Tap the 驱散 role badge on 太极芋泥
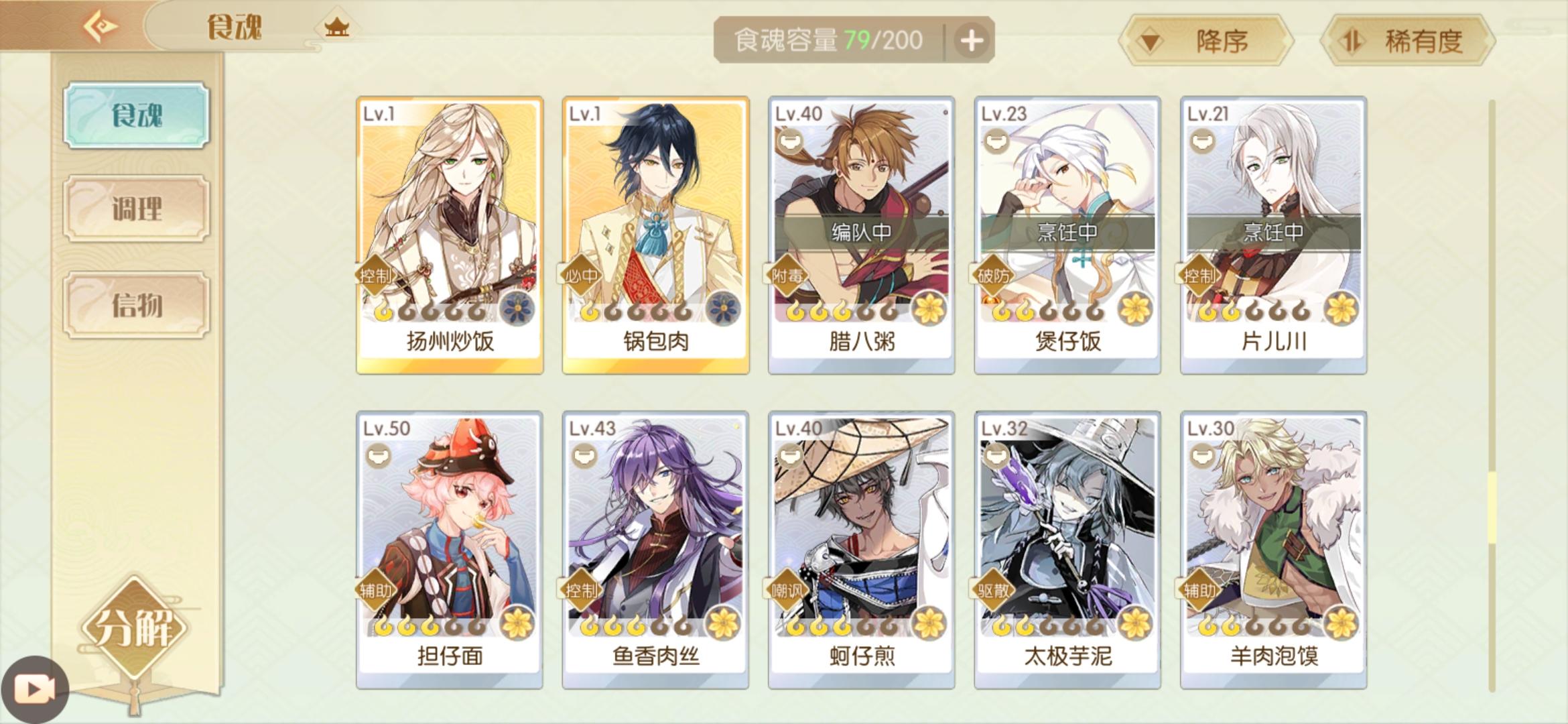 click(994, 590)
